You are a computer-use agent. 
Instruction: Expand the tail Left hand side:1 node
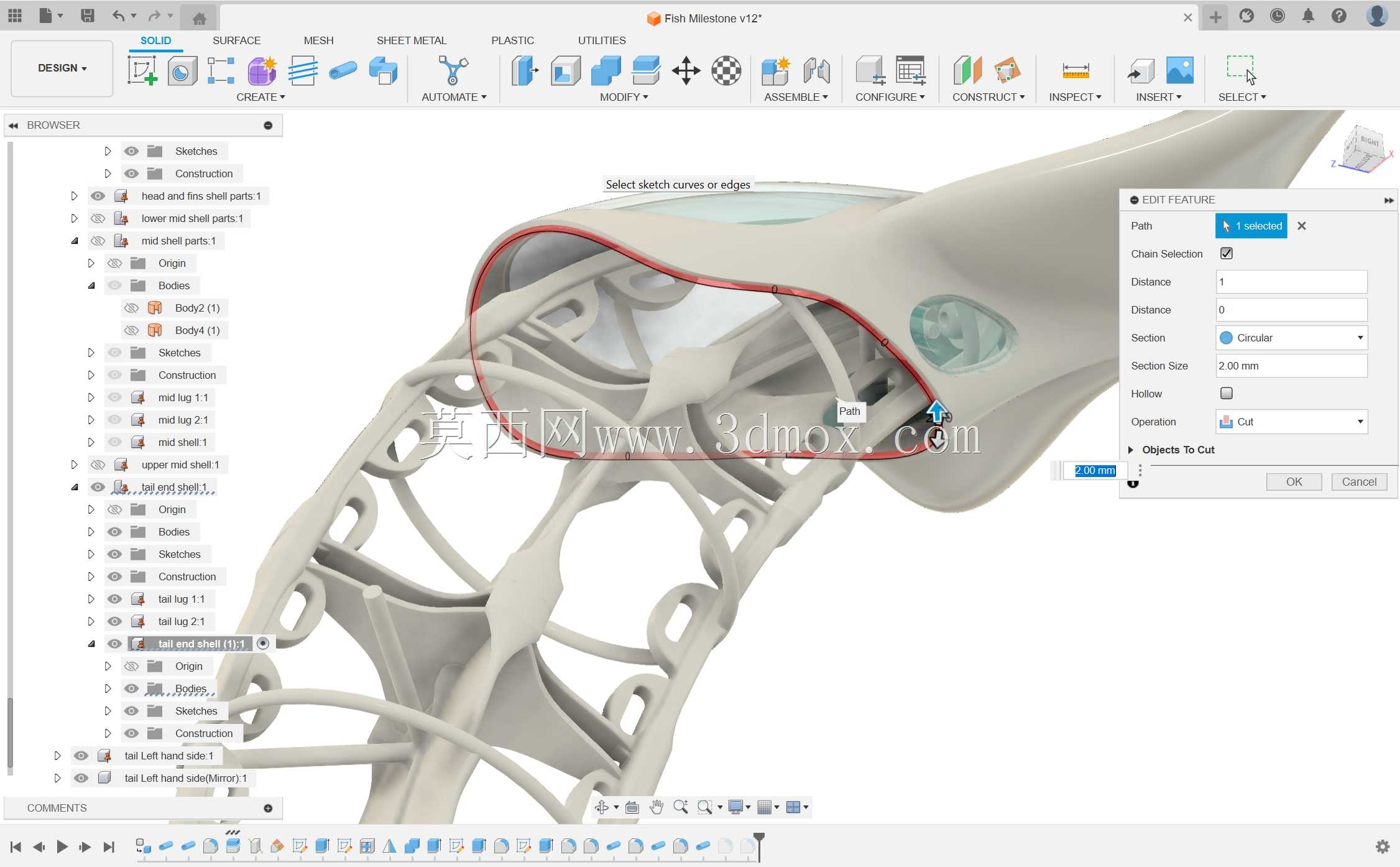coord(57,756)
